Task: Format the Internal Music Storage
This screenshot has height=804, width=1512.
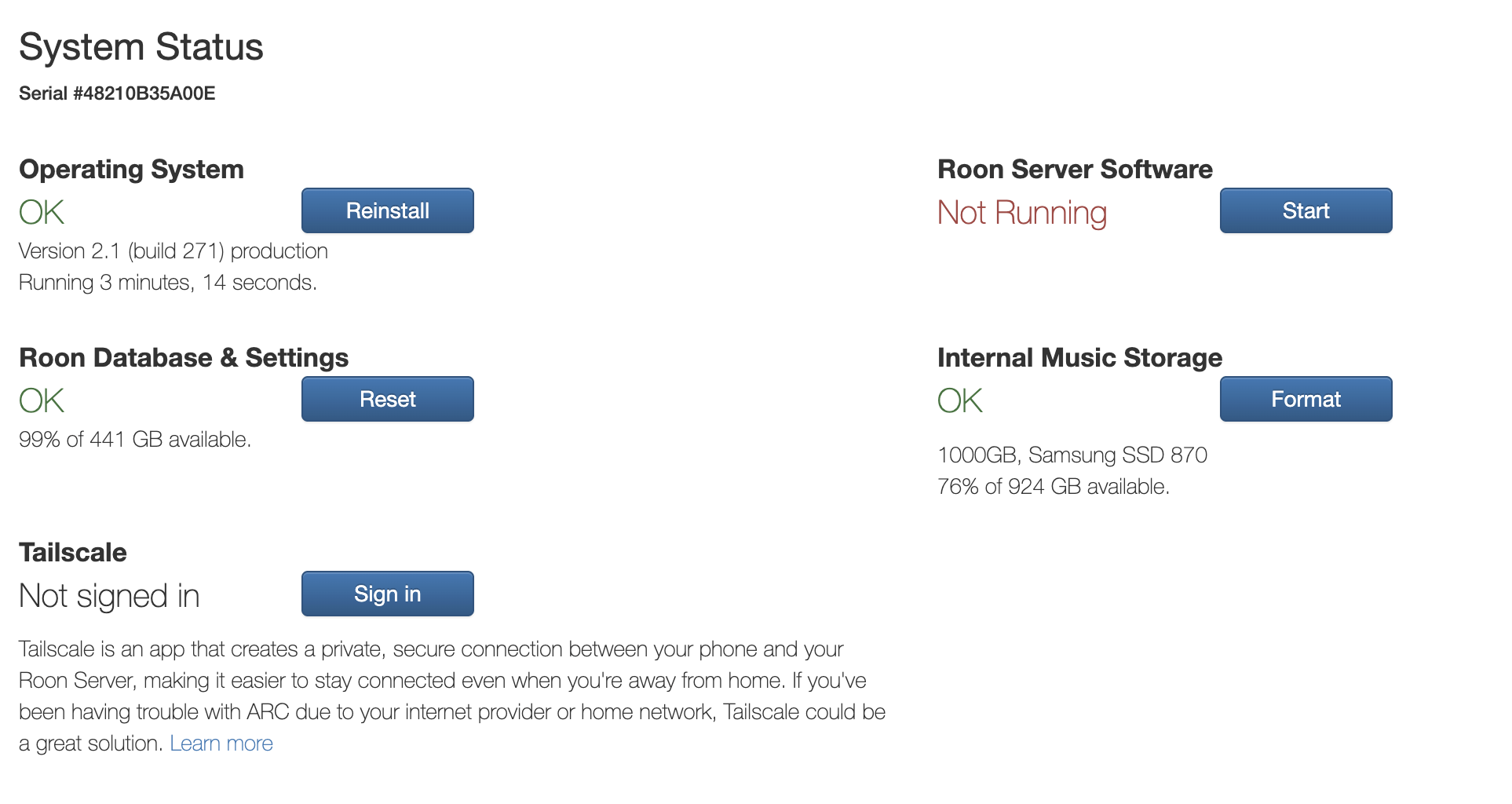Action: 1305,399
